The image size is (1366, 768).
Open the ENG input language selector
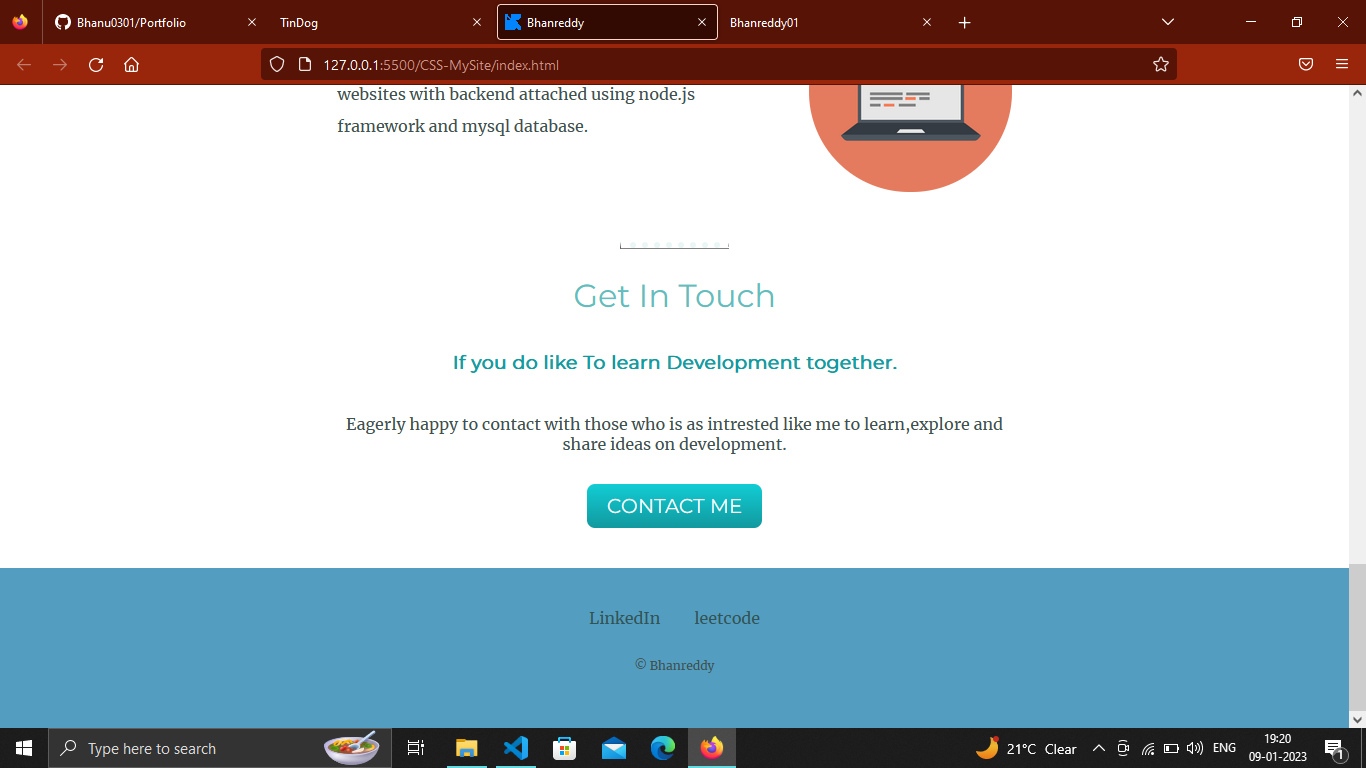click(1224, 747)
